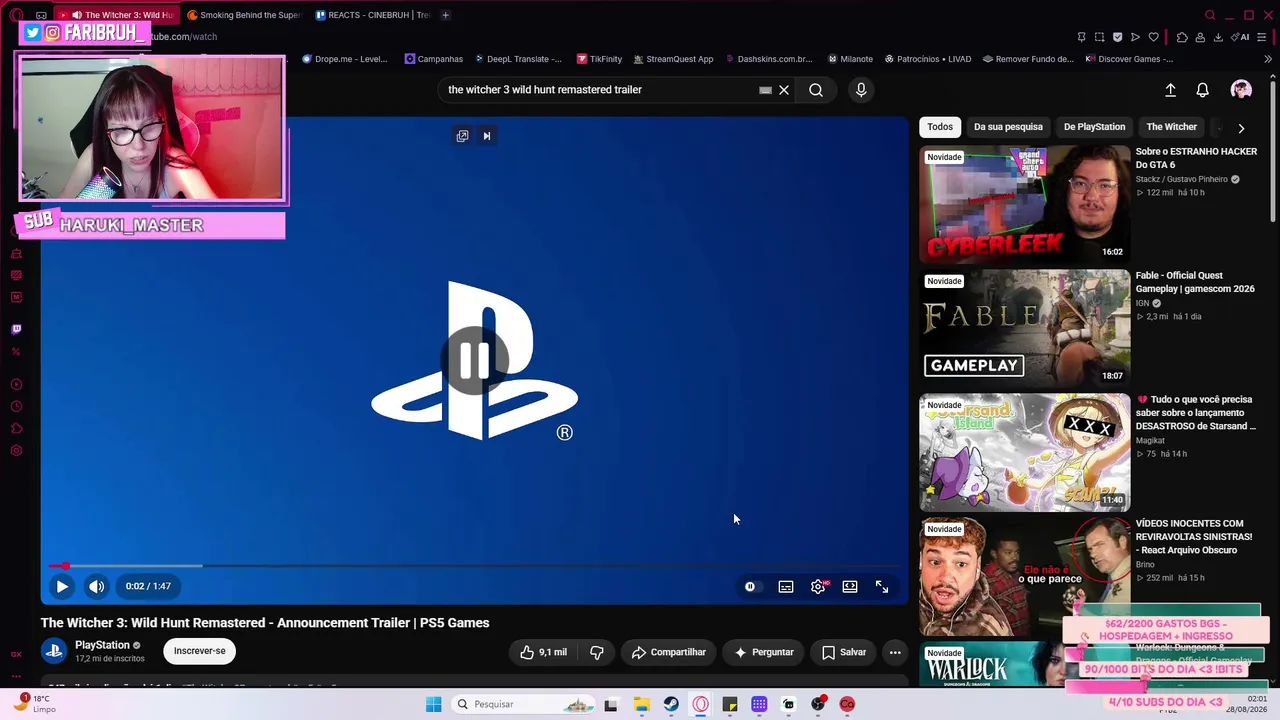
Task: Open a new browser tab with the plus button
Action: click(x=445, y=15)
